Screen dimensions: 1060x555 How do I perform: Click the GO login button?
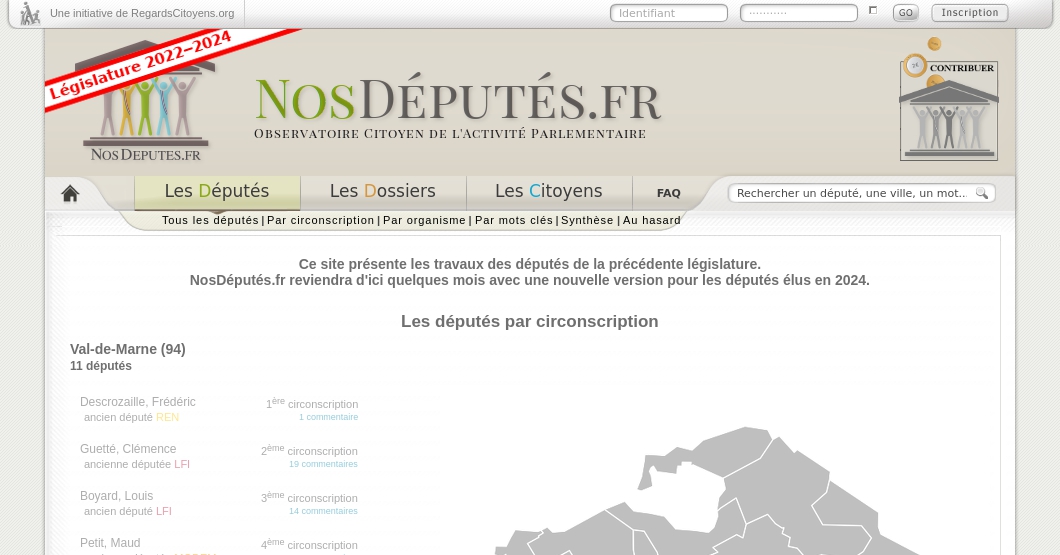[x=905, y=13]
